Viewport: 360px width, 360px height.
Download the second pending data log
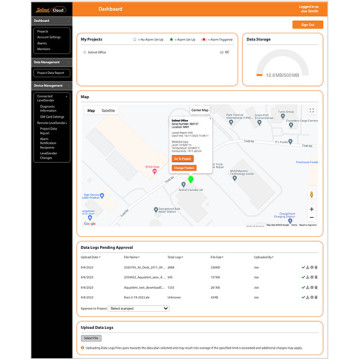(308, 277)
